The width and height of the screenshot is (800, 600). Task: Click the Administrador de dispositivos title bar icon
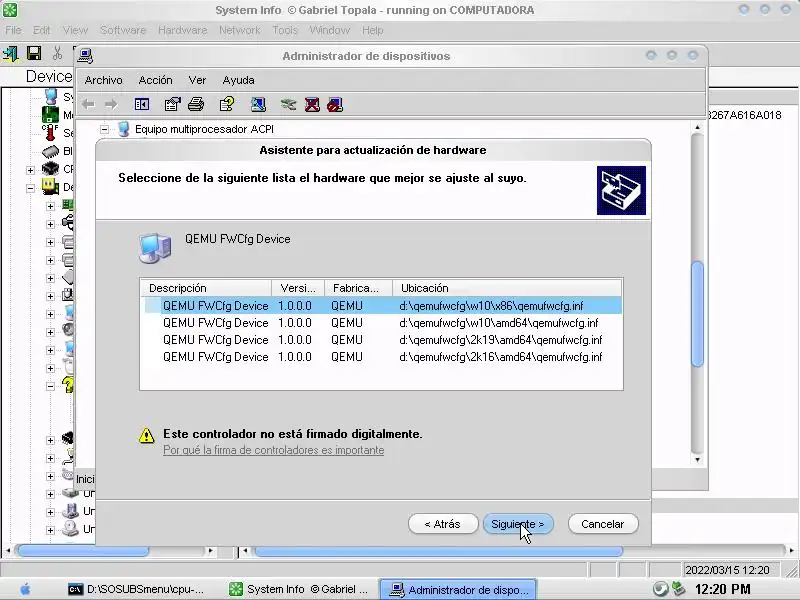[85, 56]
